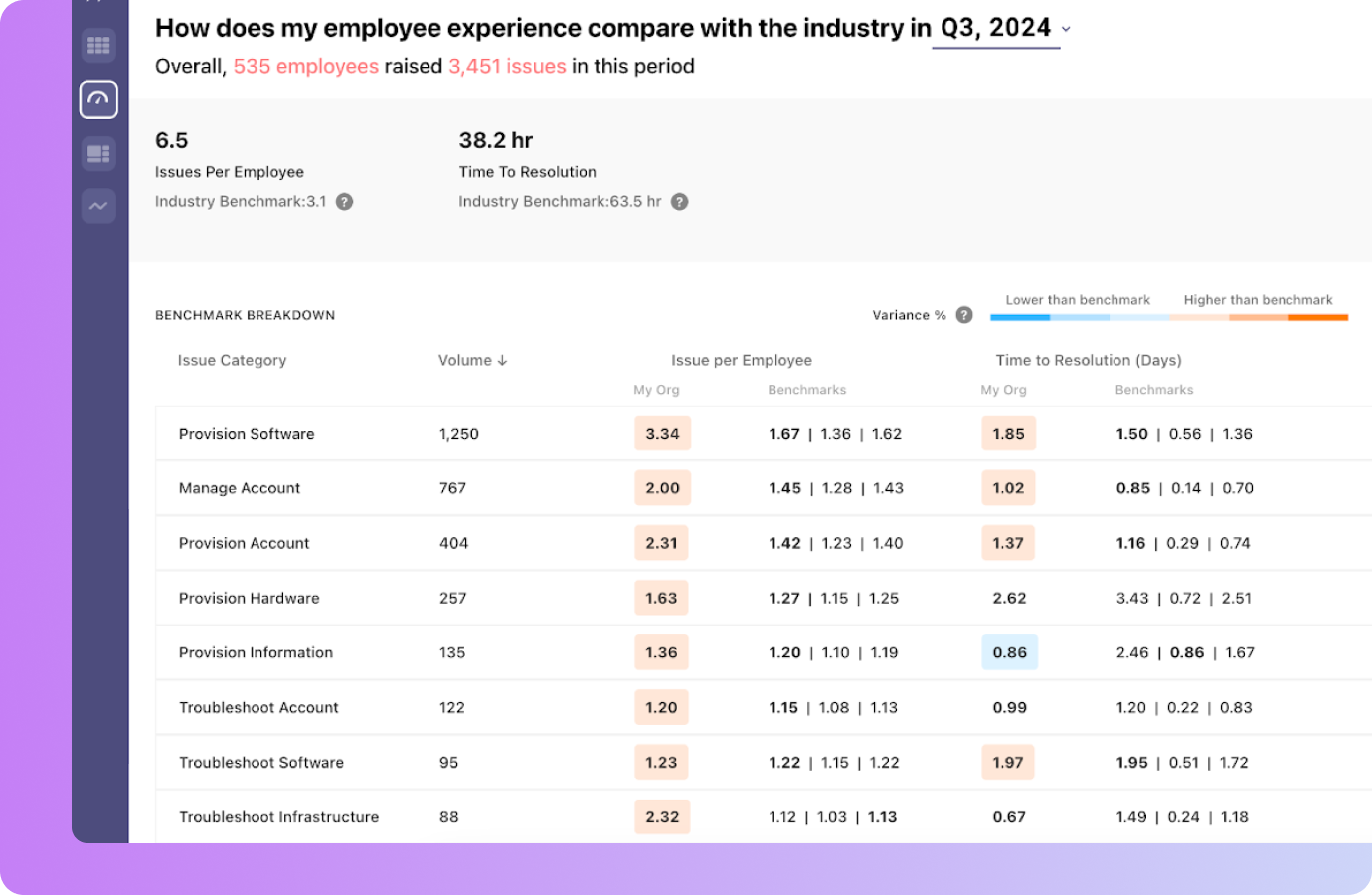Screen dimensions: 1372x895
Task: Open the grid view sidebar icon
Action: [x=98, y=46]
